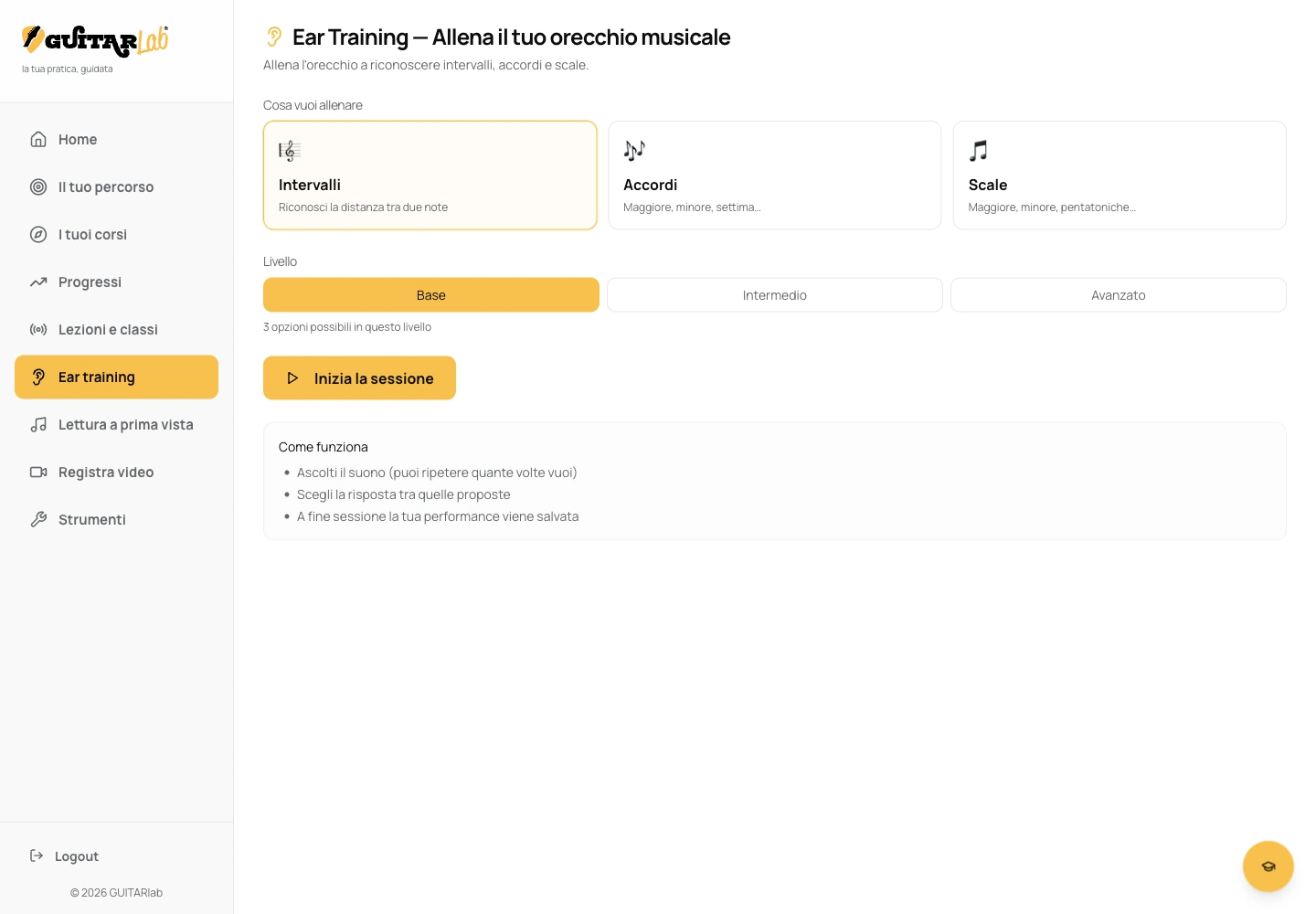Image resolution: width=1316 pixels, height=914 pixels.
Task: Click the tagline 'la tua pratica, guidata'
Action: pos(68,69)
